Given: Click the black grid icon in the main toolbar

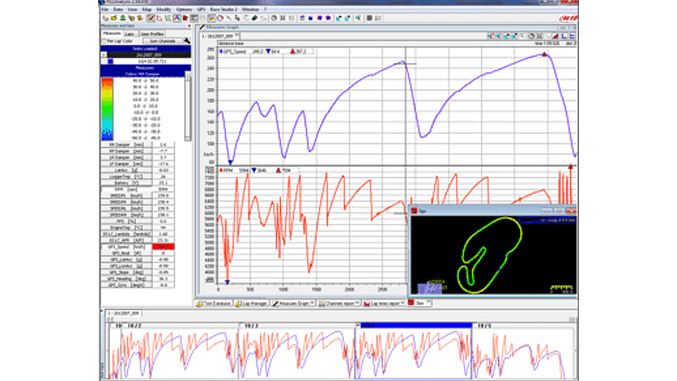Looking at the screenshot, I should (x=369, y=18).
